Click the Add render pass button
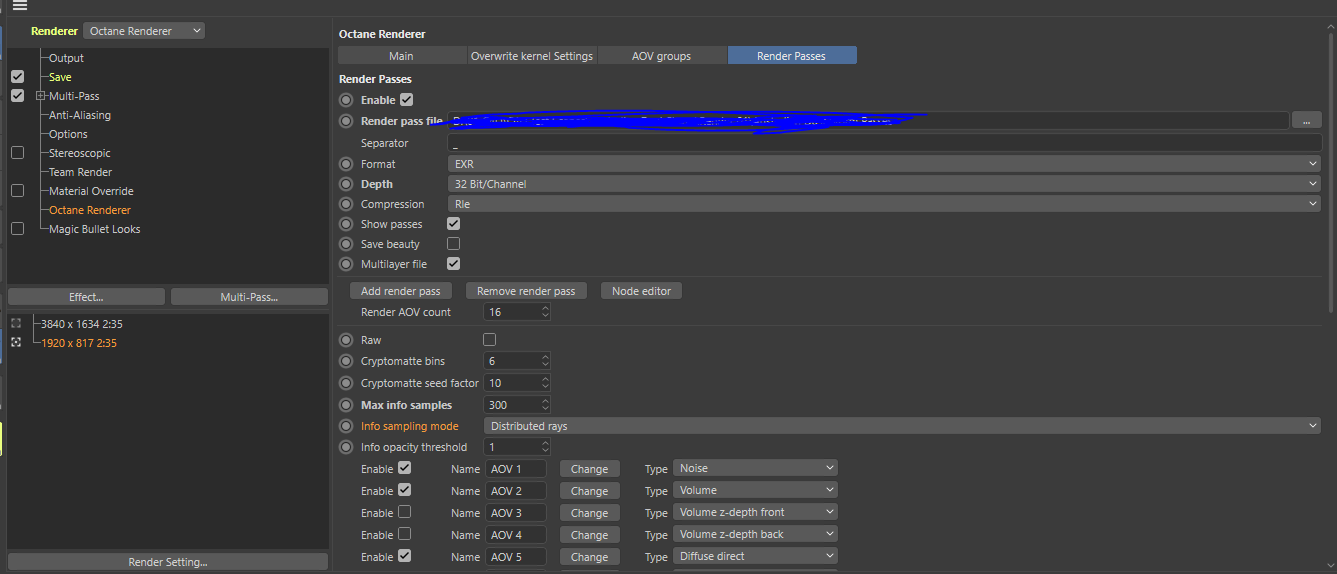Screen dimensions: 1337x574 pos(401,291)
